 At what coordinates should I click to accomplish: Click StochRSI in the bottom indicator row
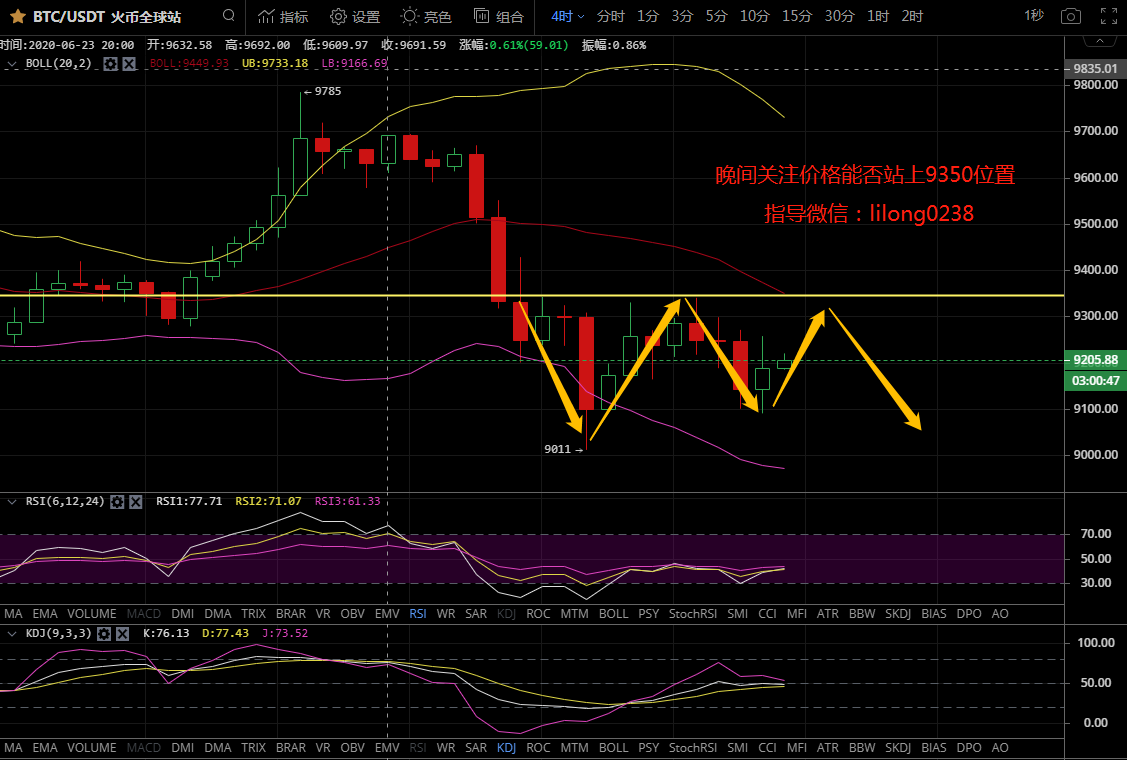pos(693,747)
